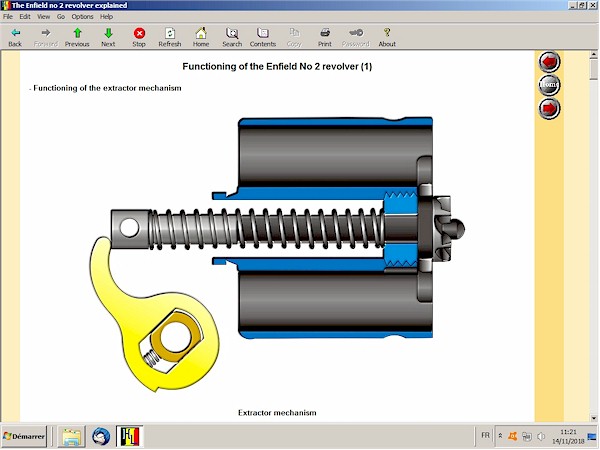Click the orange tray notification icon
The width and height of the screenshot is (600, 450).
click(x=512, y=436)
